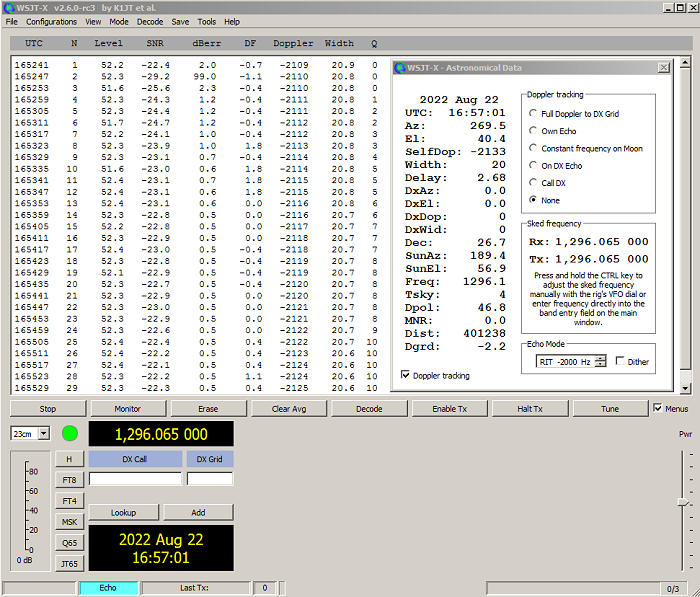Click the Tune button
This screenshot has width=700, height=597.
tap(610, 409)
